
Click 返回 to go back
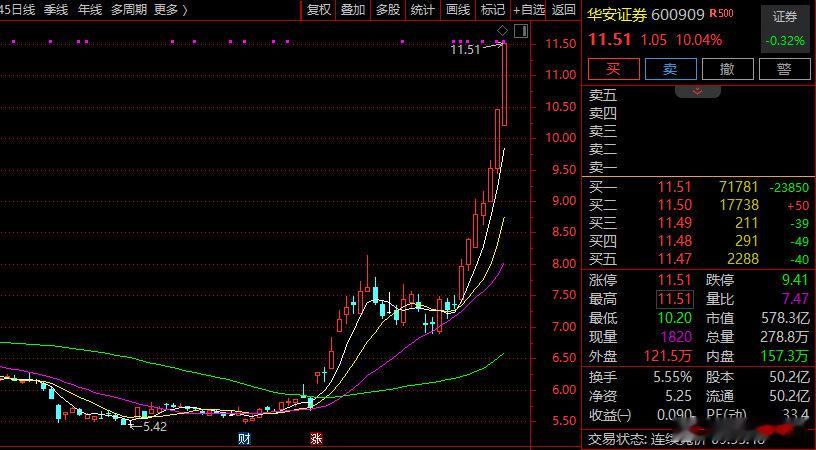(564, 10)
